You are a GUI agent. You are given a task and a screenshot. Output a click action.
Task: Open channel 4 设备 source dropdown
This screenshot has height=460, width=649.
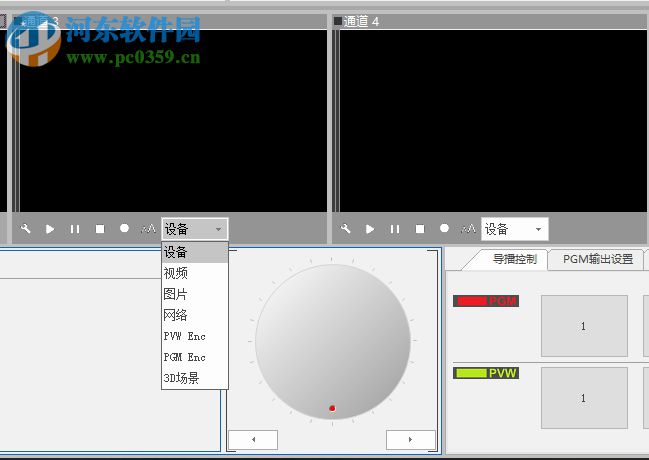click(x=514, y=229)
